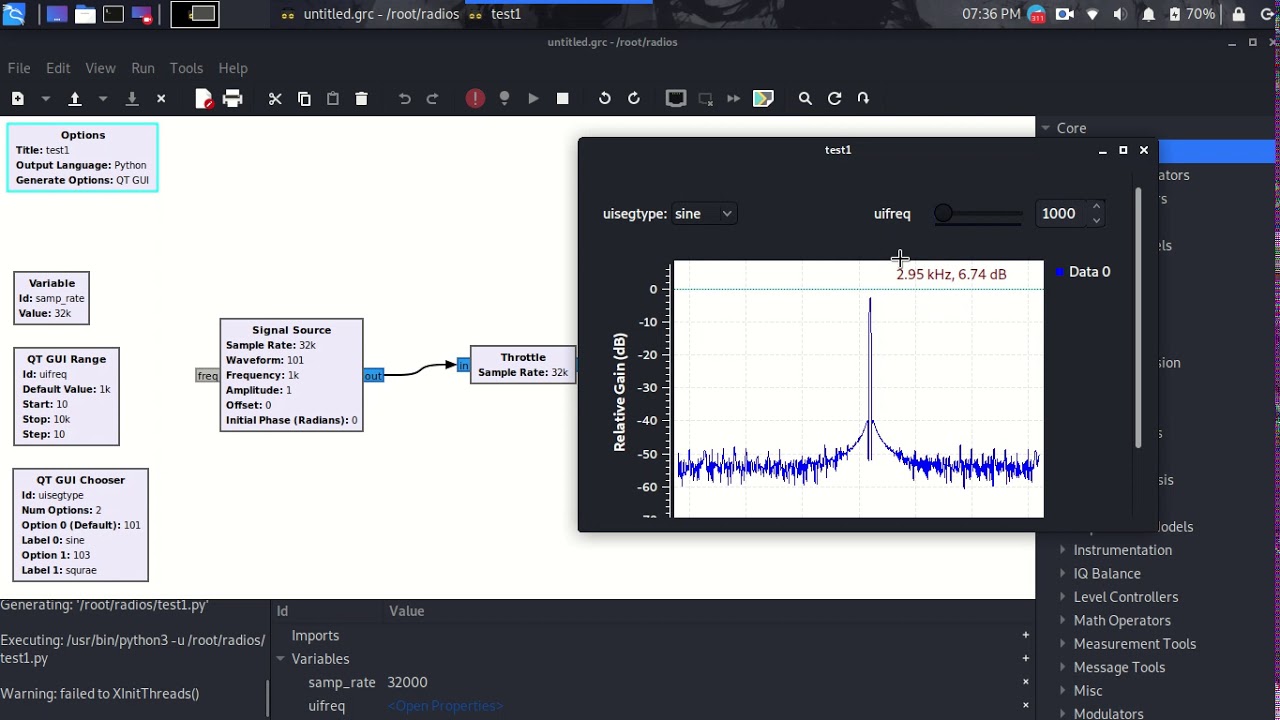This screenshot has height=720, width=1280.
Task: Collapse the Variables tree section
Action: 280,659
